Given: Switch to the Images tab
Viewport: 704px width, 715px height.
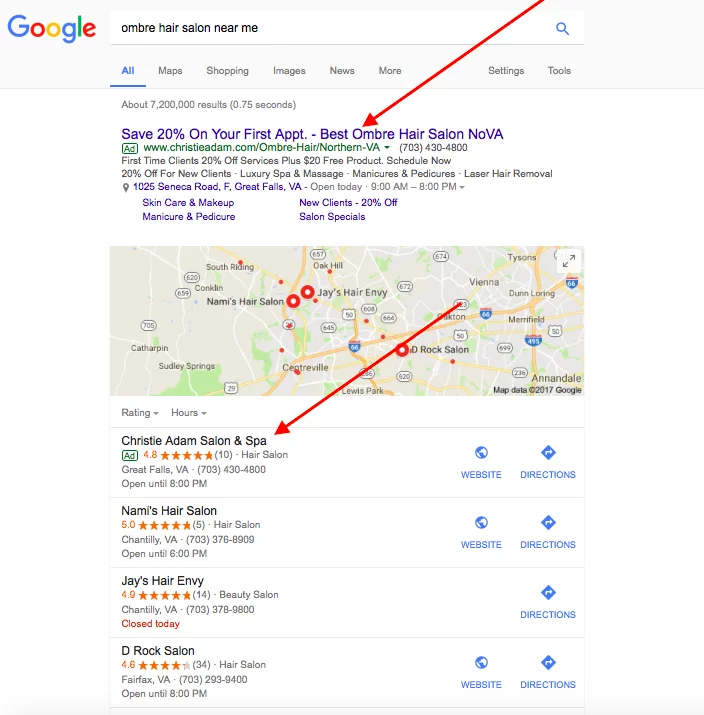Looking at the screenshot, I should point(289,71).
